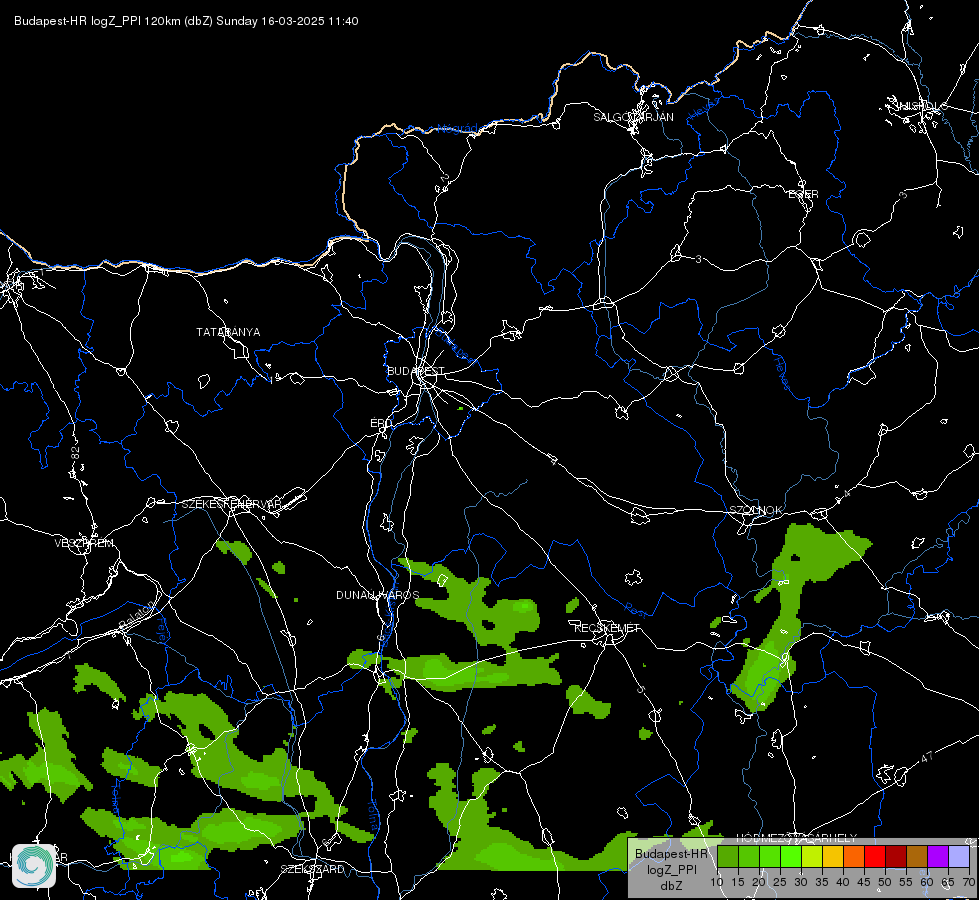Click the swirl logo icon in bottom-left corner
The width and height of the screenshot is (979, 900).
point(34,866)
